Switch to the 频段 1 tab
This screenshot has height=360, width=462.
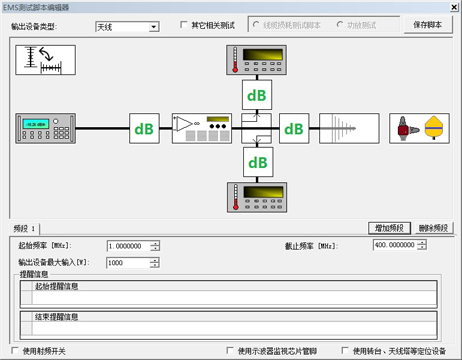pyautogui.click(x=25, y=229)
